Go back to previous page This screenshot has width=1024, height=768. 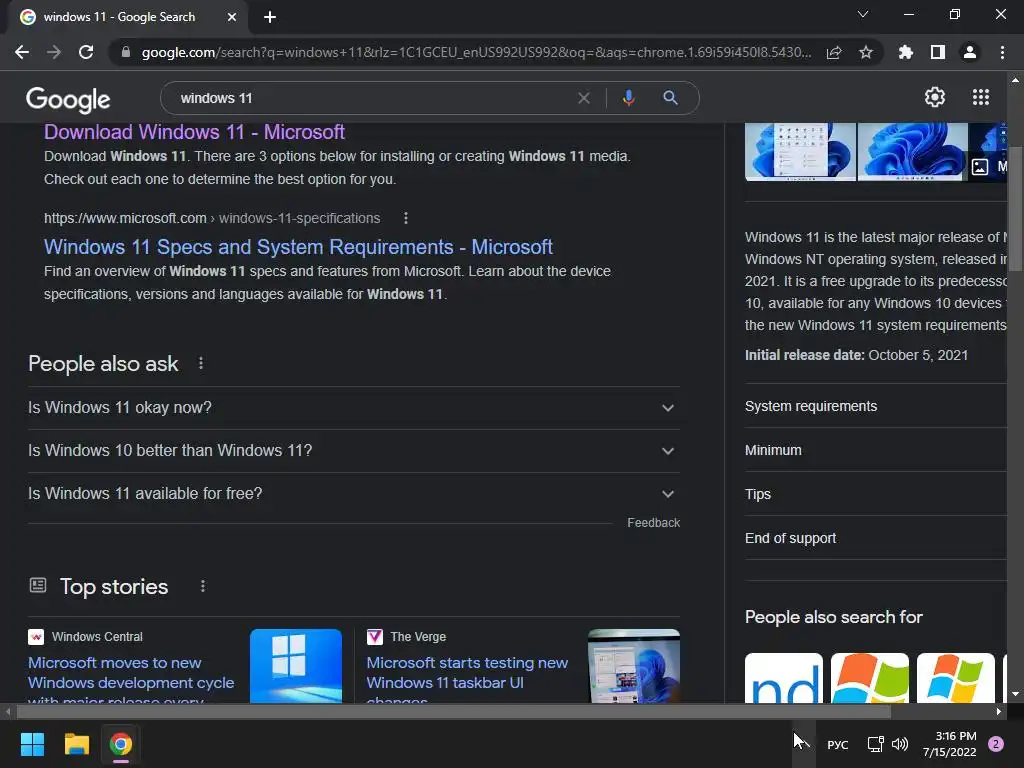(x=22, y=52)
